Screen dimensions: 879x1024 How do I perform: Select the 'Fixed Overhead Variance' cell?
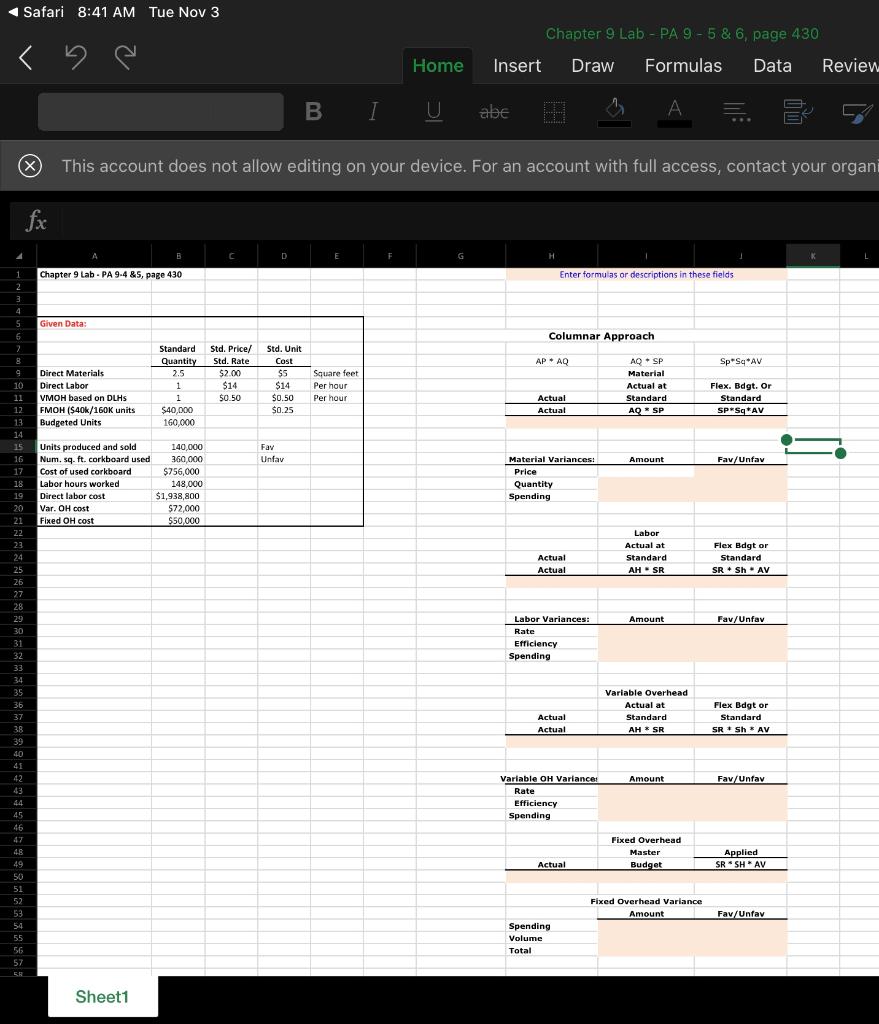646,901
